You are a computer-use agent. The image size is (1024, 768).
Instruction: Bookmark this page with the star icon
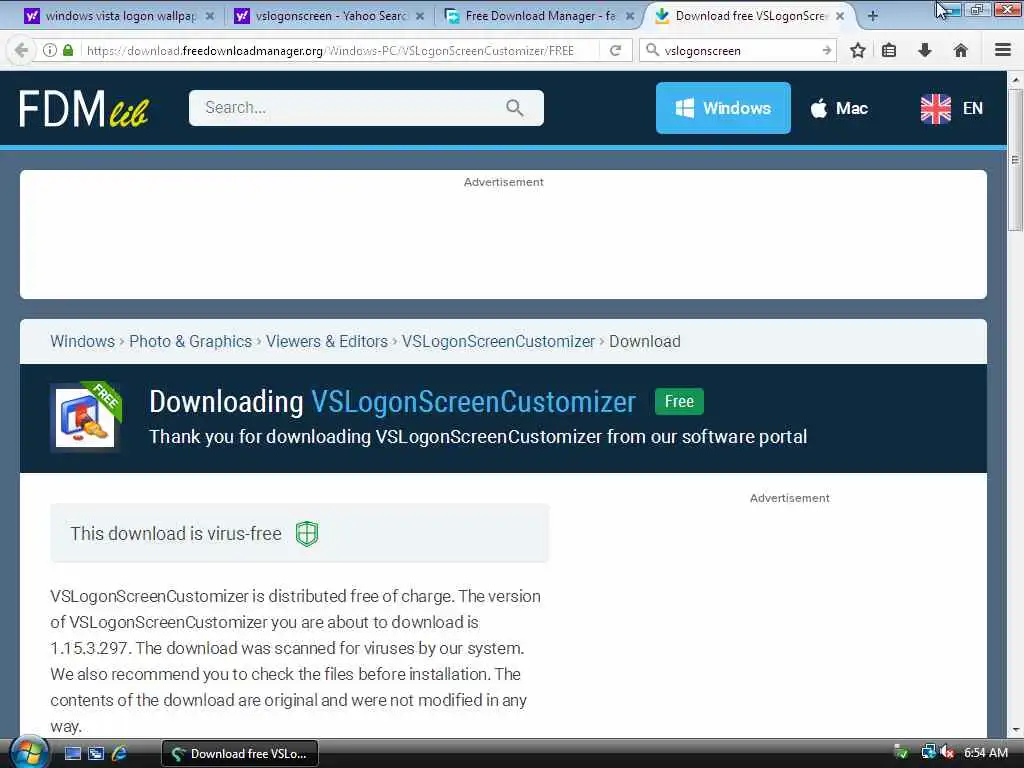[x=857, y=50]
